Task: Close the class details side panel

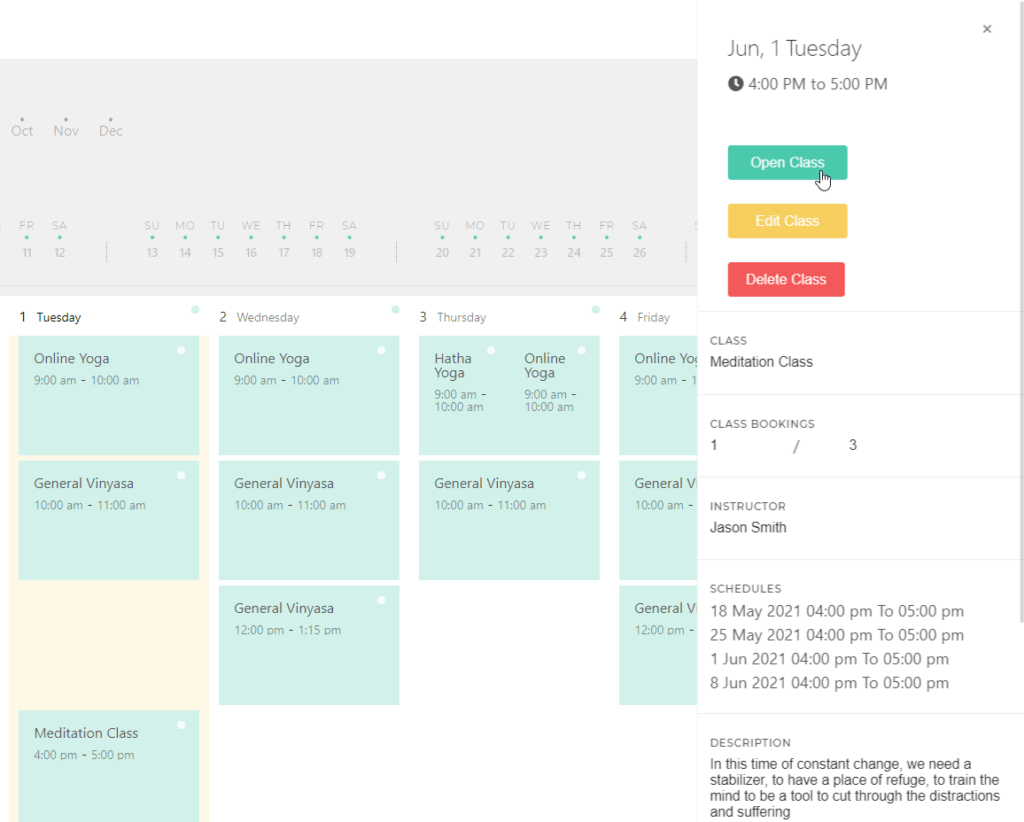Action: tap(987, 29)
